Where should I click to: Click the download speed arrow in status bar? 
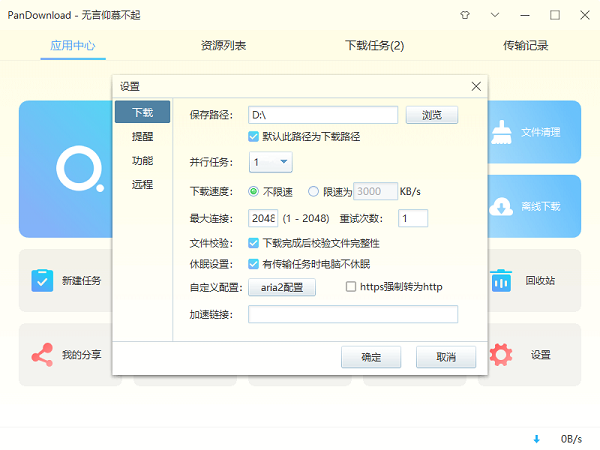click(x=536, y=439)
